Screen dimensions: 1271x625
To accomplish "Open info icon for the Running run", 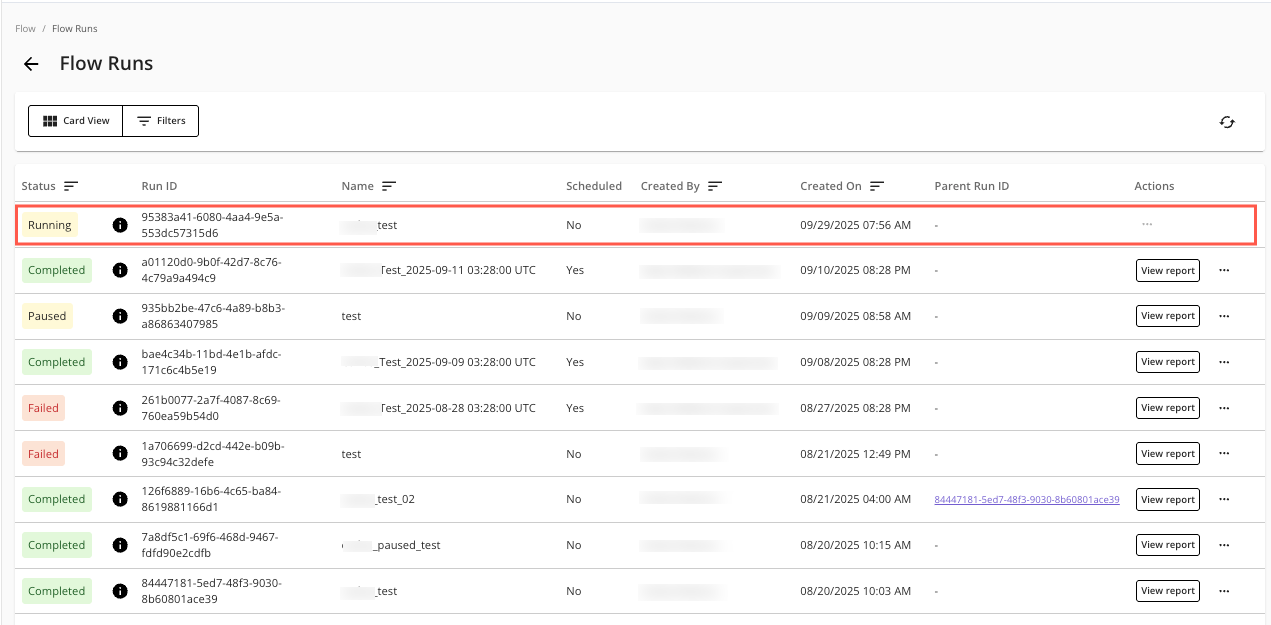I will click(x=120, y=225).
